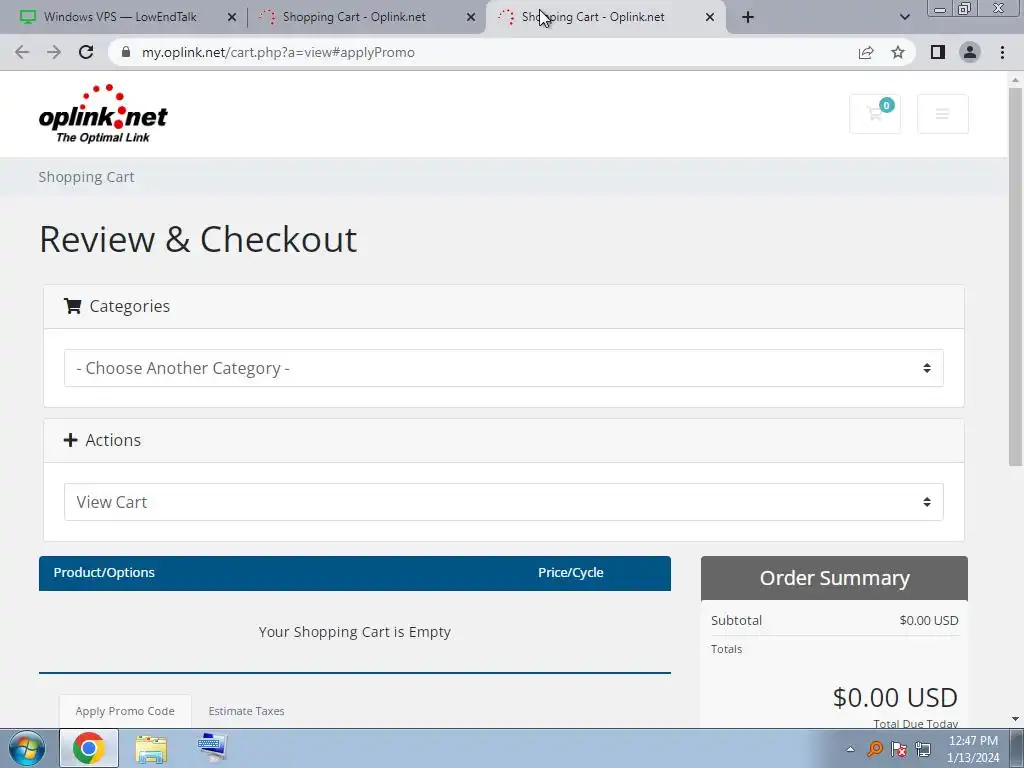Close the active Shopping Cart tab
1024x768 pixels.
(710, 17)
